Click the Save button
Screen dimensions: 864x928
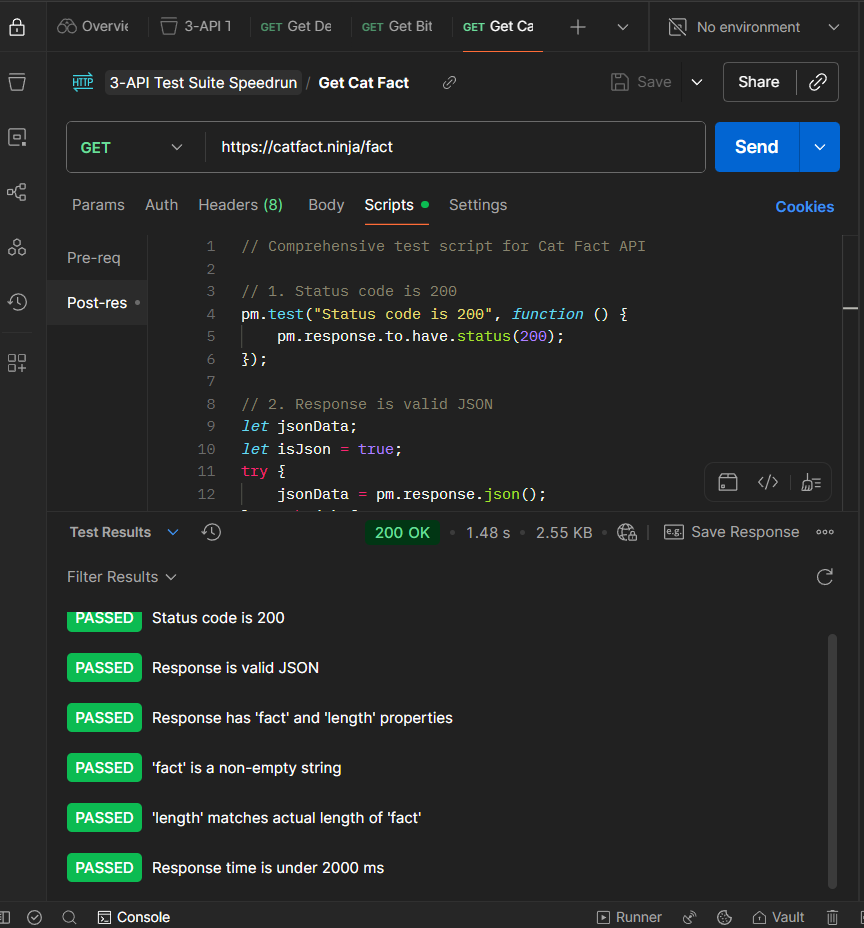click(641, 82)
